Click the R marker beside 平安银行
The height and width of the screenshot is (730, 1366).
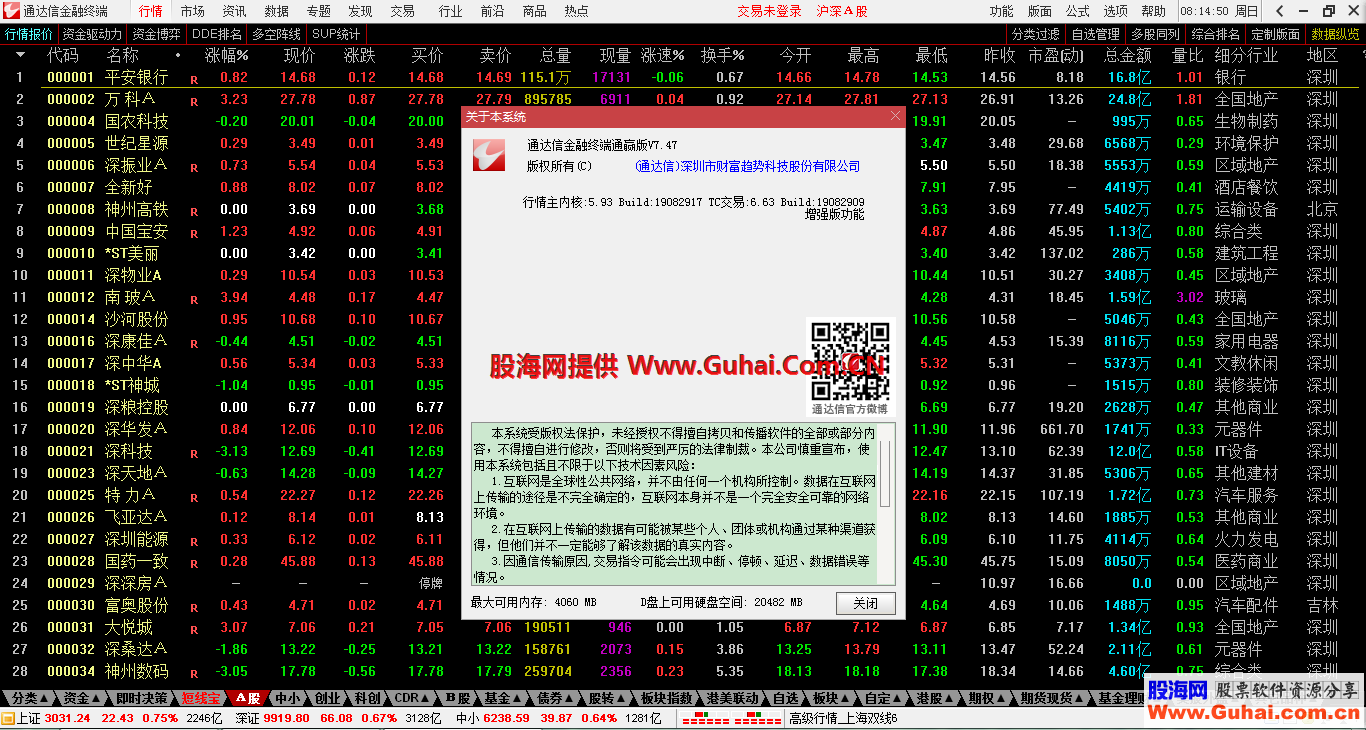click(x=194, y=79)
